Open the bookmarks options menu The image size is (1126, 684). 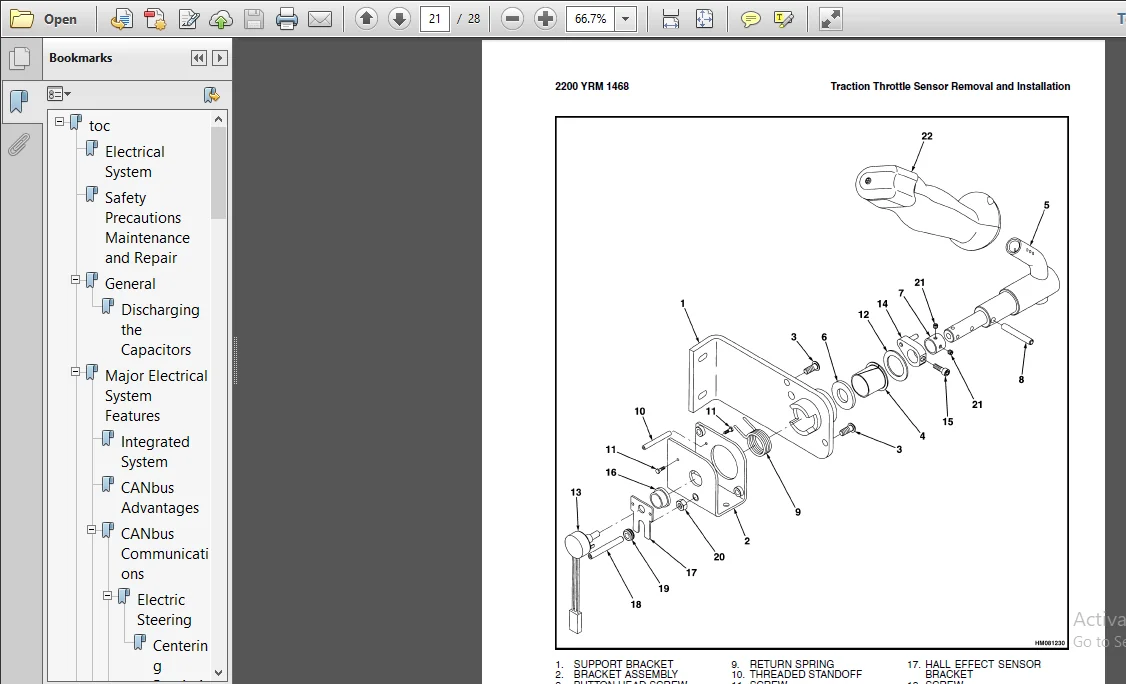tap(59, 94)
